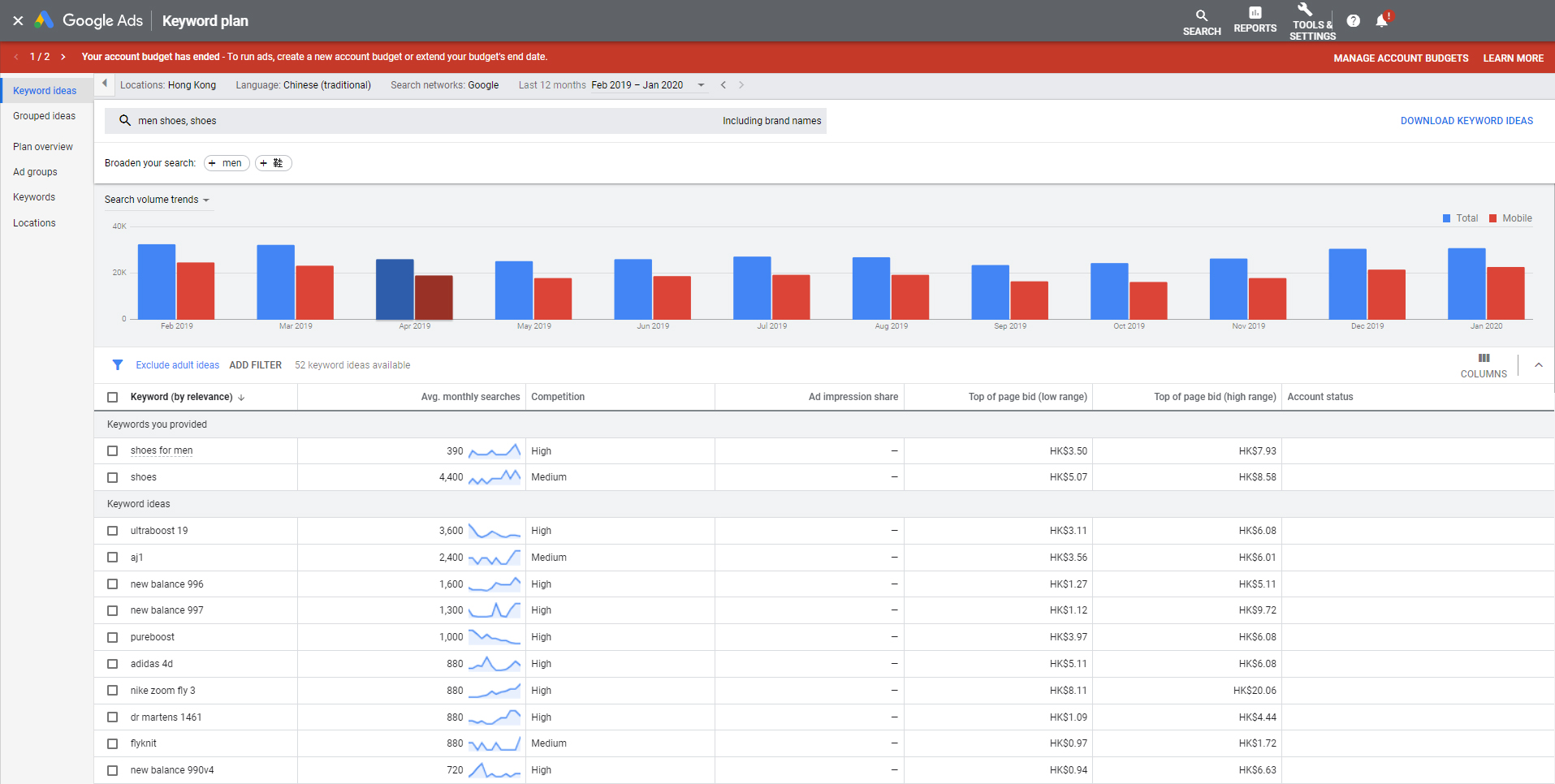
Task: Check the 'adidas 4d' row
Action: pyautogui.click(x=113, y=664)
